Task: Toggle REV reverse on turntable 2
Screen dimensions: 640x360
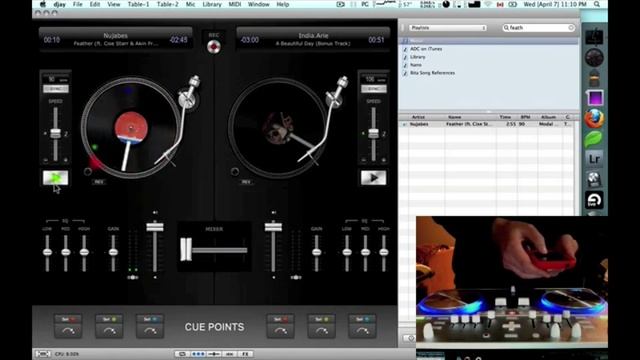Action: (x=246, y=182)
